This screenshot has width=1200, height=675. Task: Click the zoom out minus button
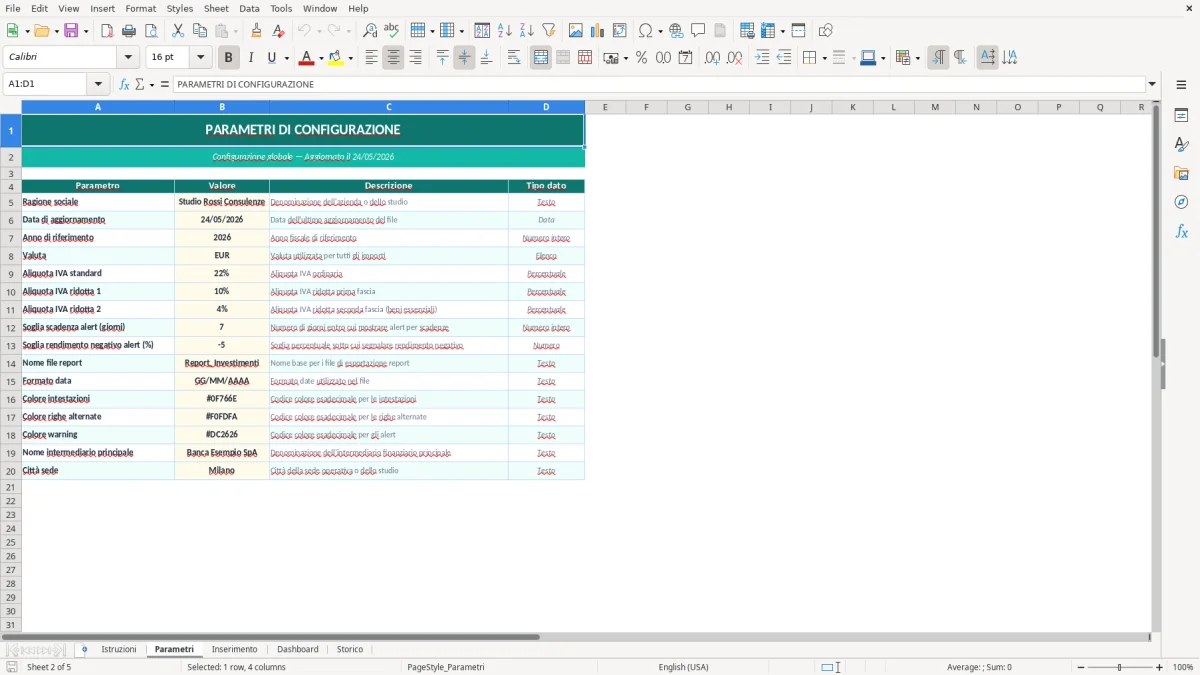(x=1081, y=667)
